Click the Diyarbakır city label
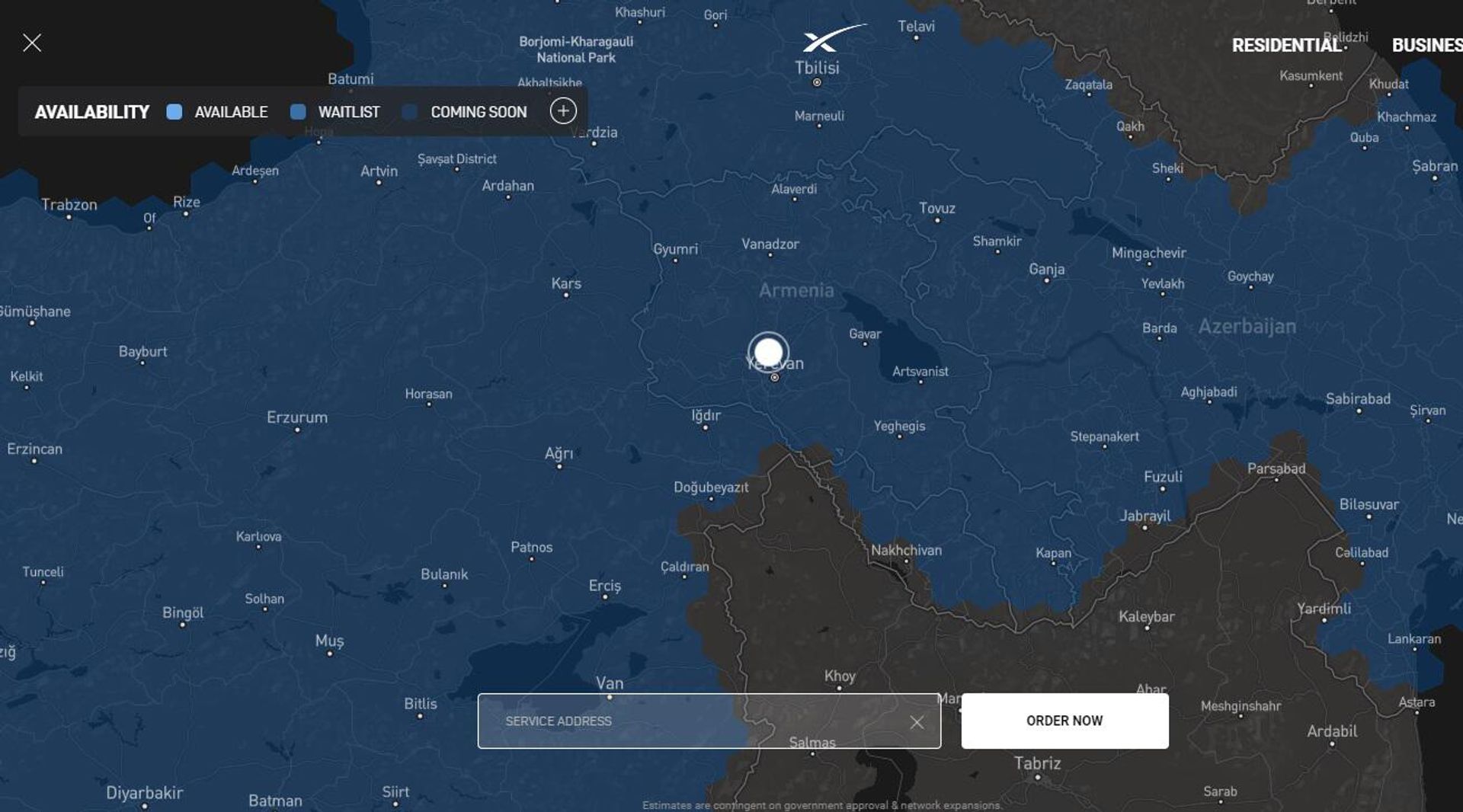 click(x=144, y=793)
